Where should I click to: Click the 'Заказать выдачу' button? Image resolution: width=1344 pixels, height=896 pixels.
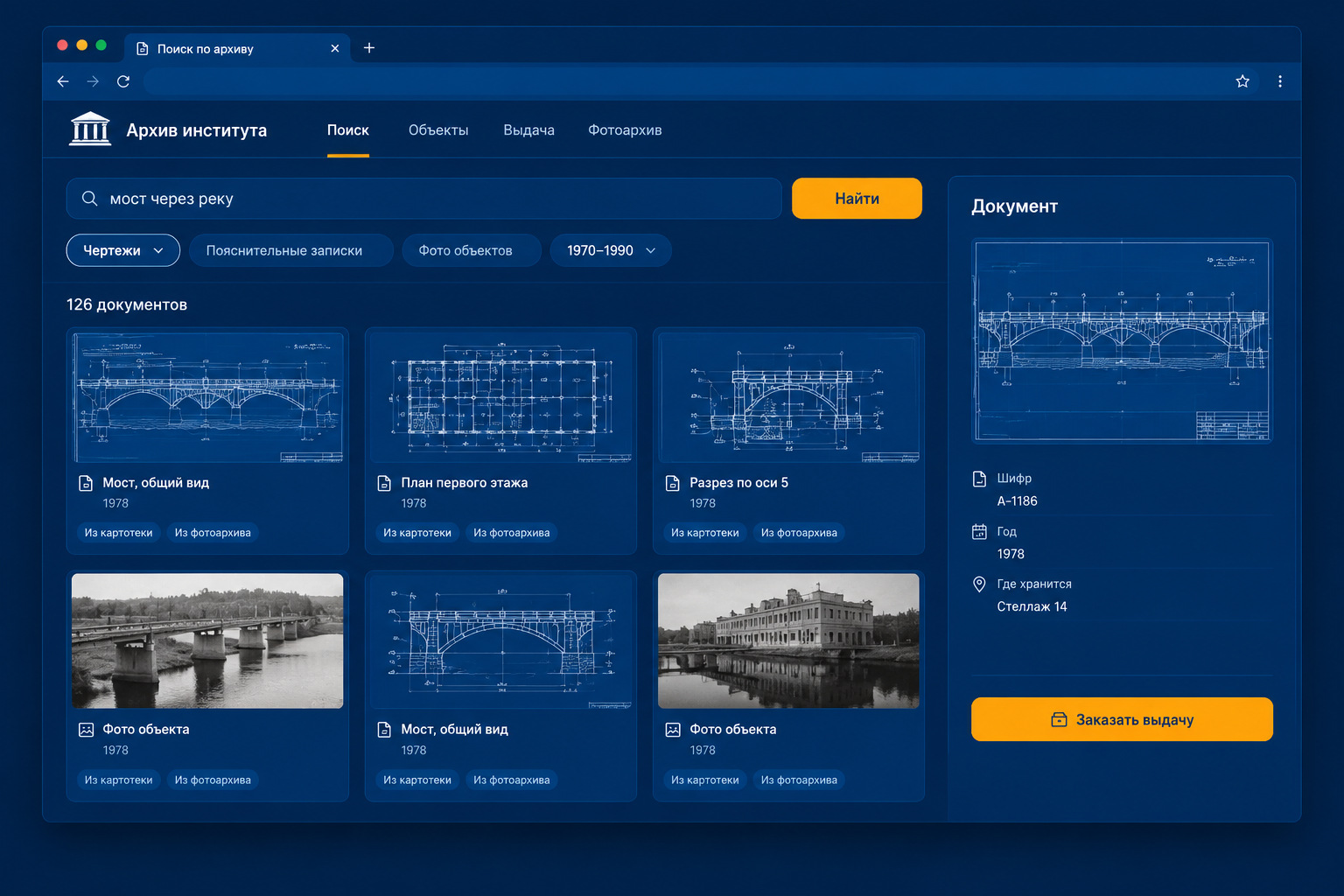pos(1122,719)
